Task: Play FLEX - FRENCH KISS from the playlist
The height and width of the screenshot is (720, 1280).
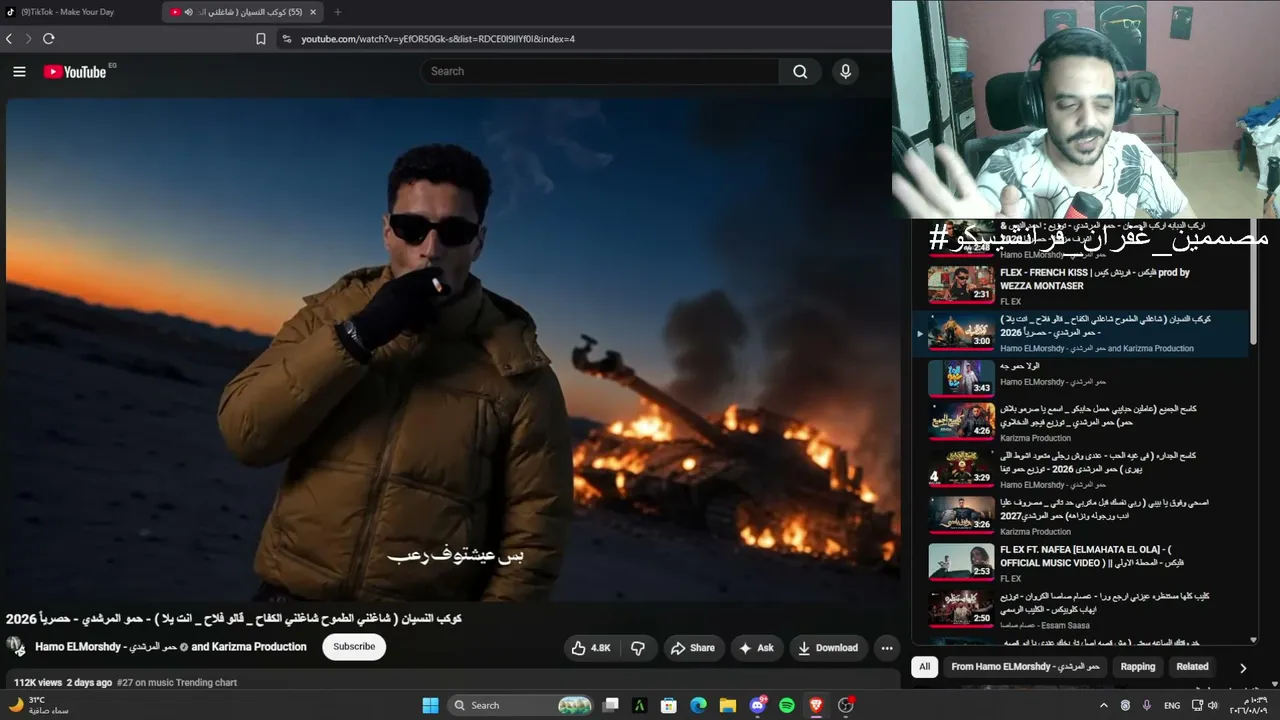Action: [x=1081, y=285]
